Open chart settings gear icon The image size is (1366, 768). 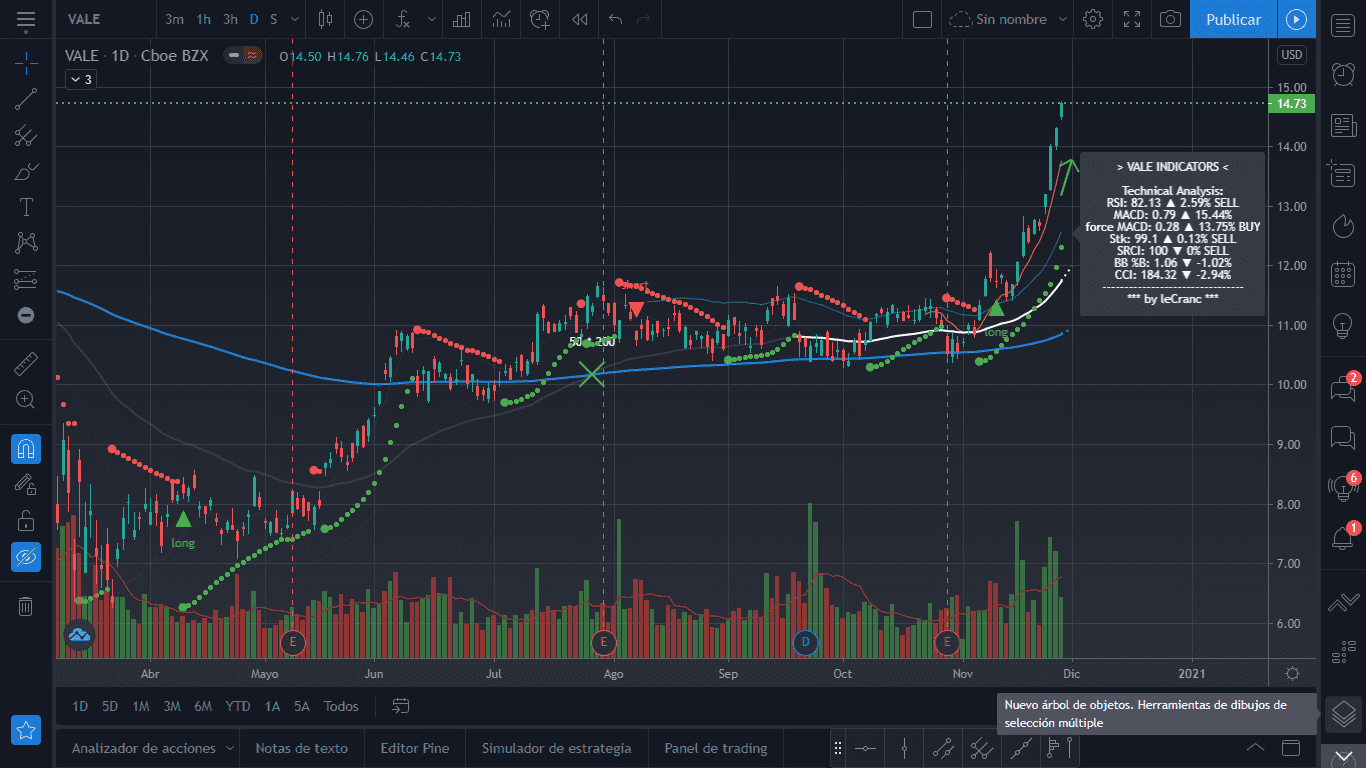(x=1093, y=19)
